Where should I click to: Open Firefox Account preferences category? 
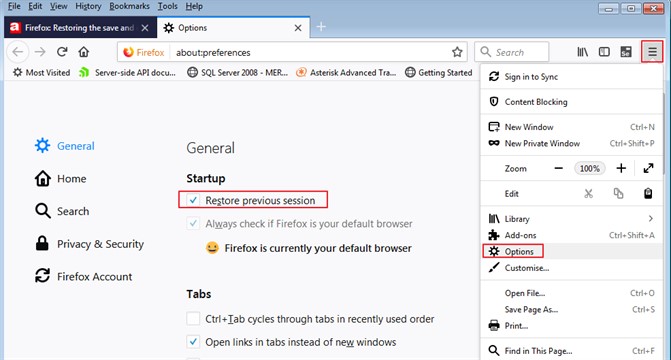point(83,277)
